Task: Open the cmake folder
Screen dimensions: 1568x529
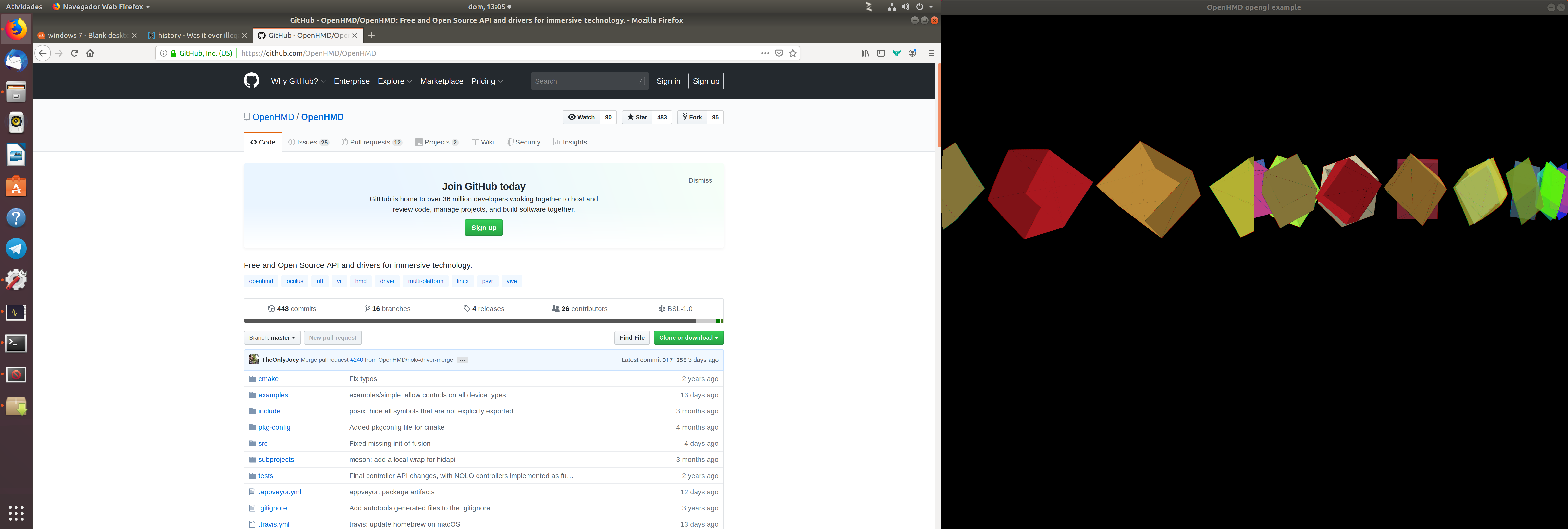Action: (x=269, y=379)
